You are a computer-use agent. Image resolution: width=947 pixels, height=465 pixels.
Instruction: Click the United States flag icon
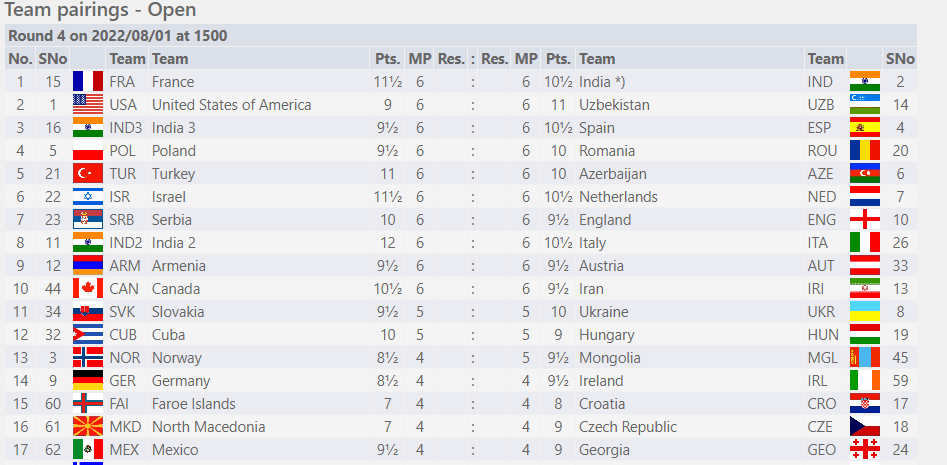point(88,105)
